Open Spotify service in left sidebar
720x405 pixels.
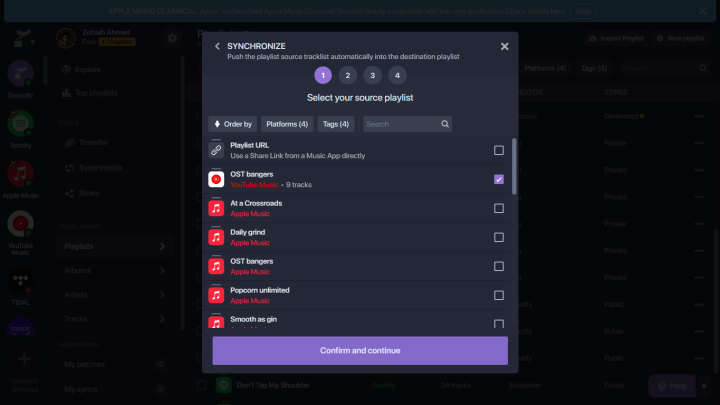coord(20,129)
